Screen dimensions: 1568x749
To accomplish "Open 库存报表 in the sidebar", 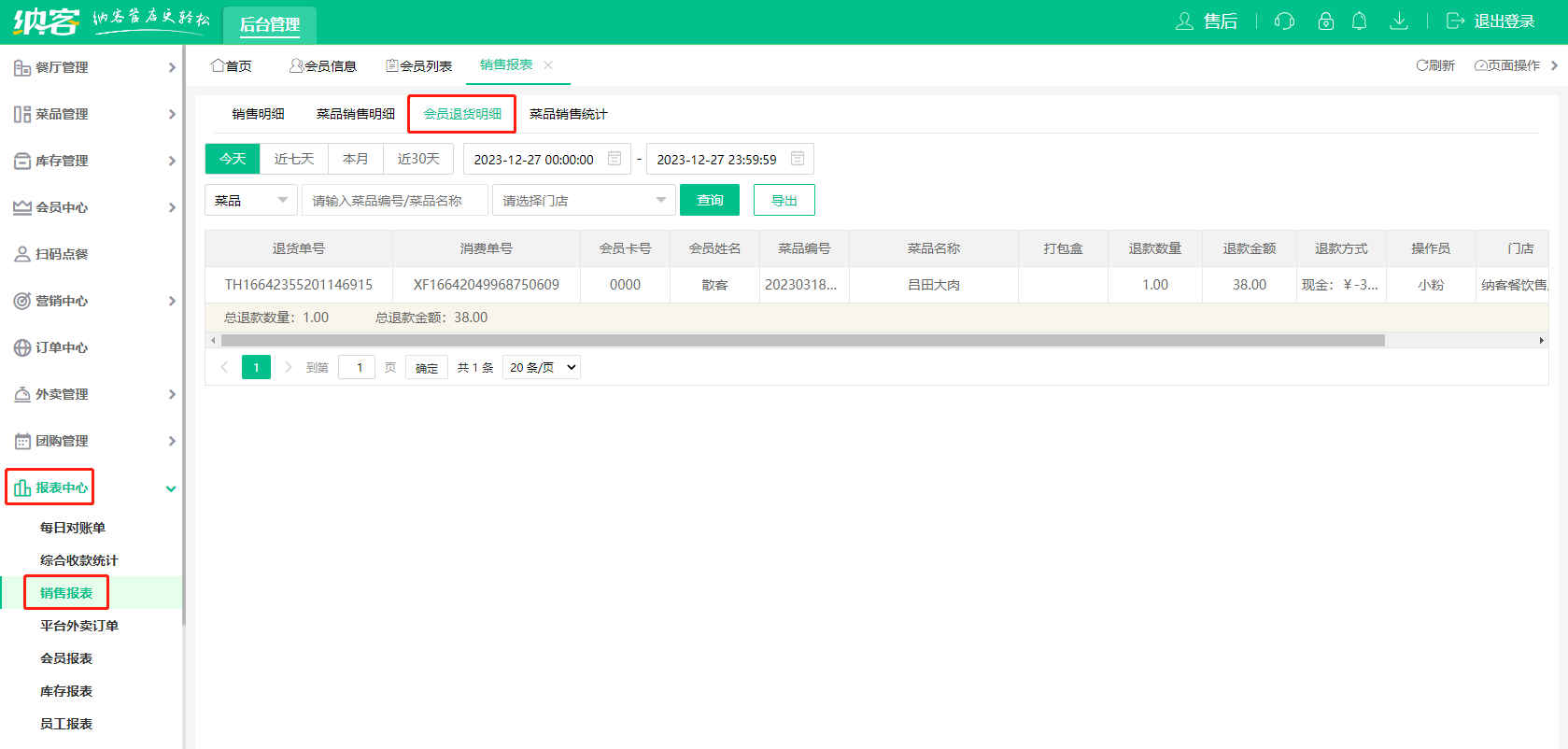I will [x=66, y=691].
